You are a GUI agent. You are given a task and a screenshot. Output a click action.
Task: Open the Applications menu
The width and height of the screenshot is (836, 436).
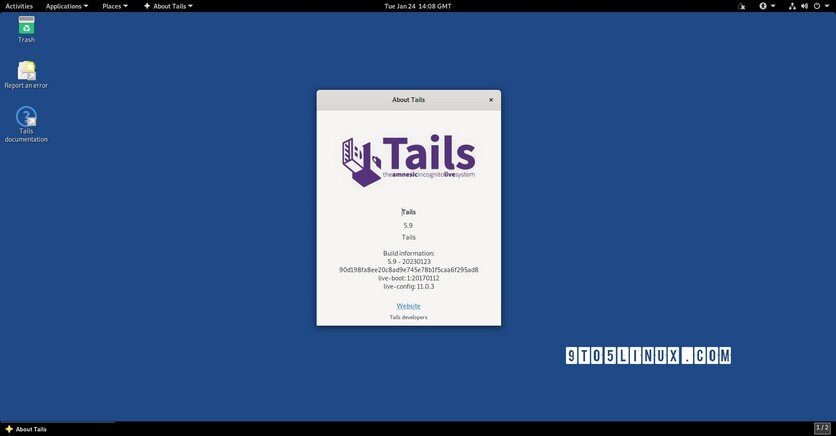click(x=67, y=6)
